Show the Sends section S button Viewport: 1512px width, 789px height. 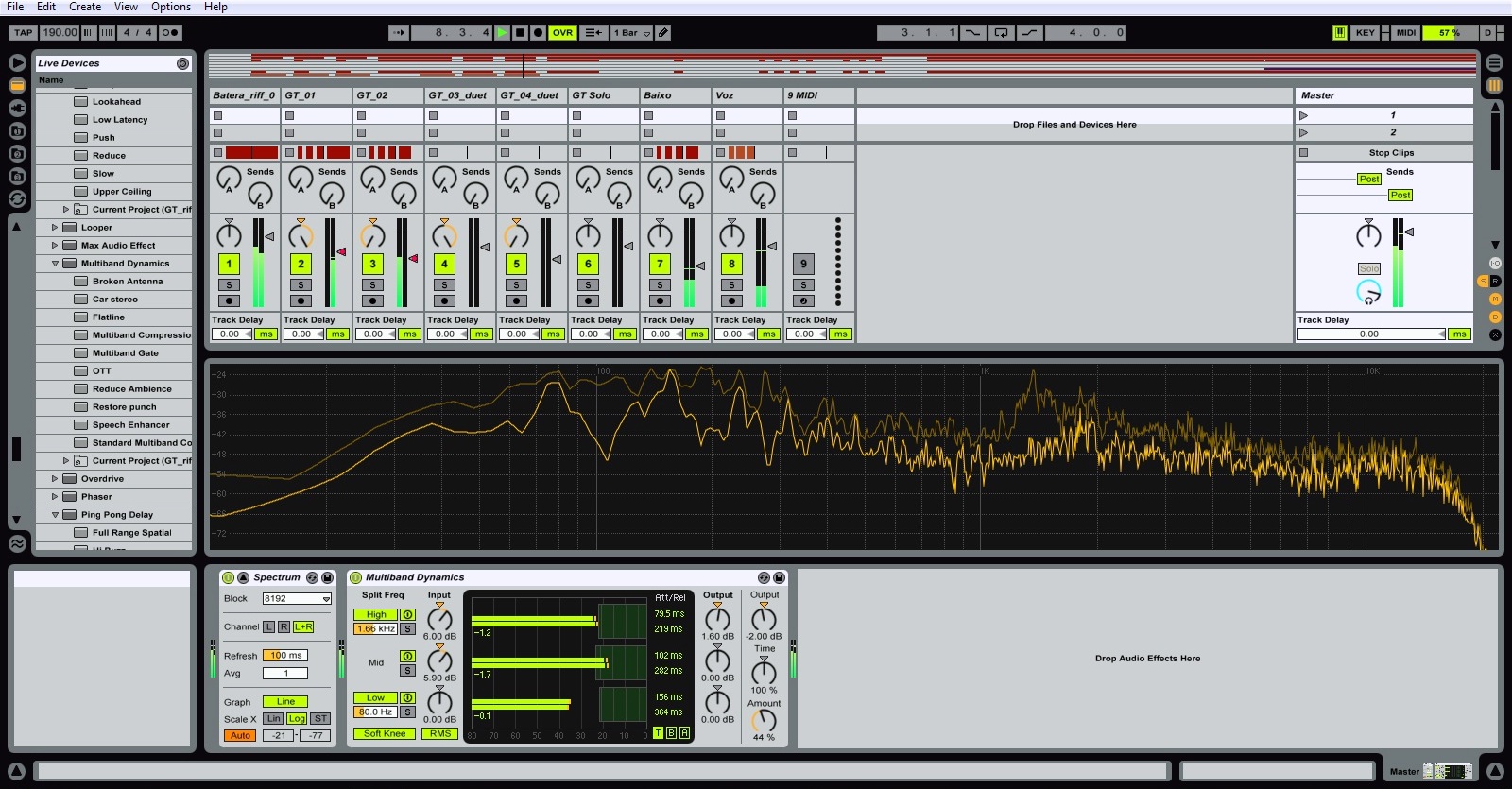1482,282
